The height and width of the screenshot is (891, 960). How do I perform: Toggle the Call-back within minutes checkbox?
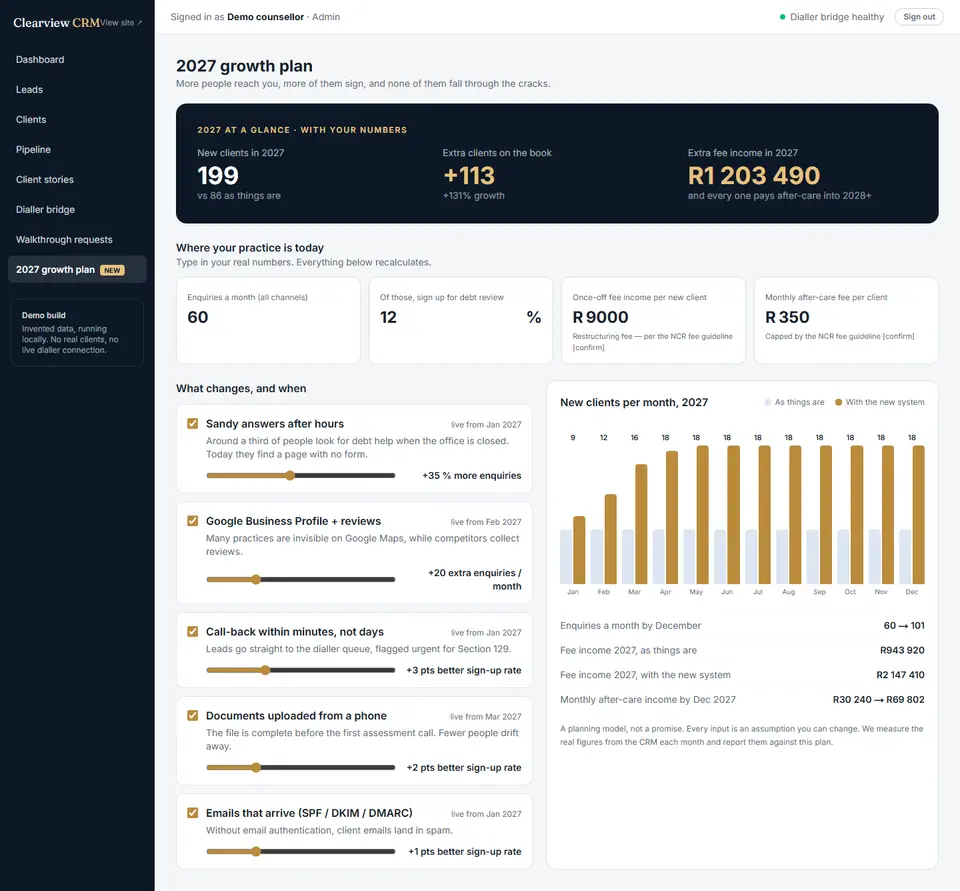192,631
